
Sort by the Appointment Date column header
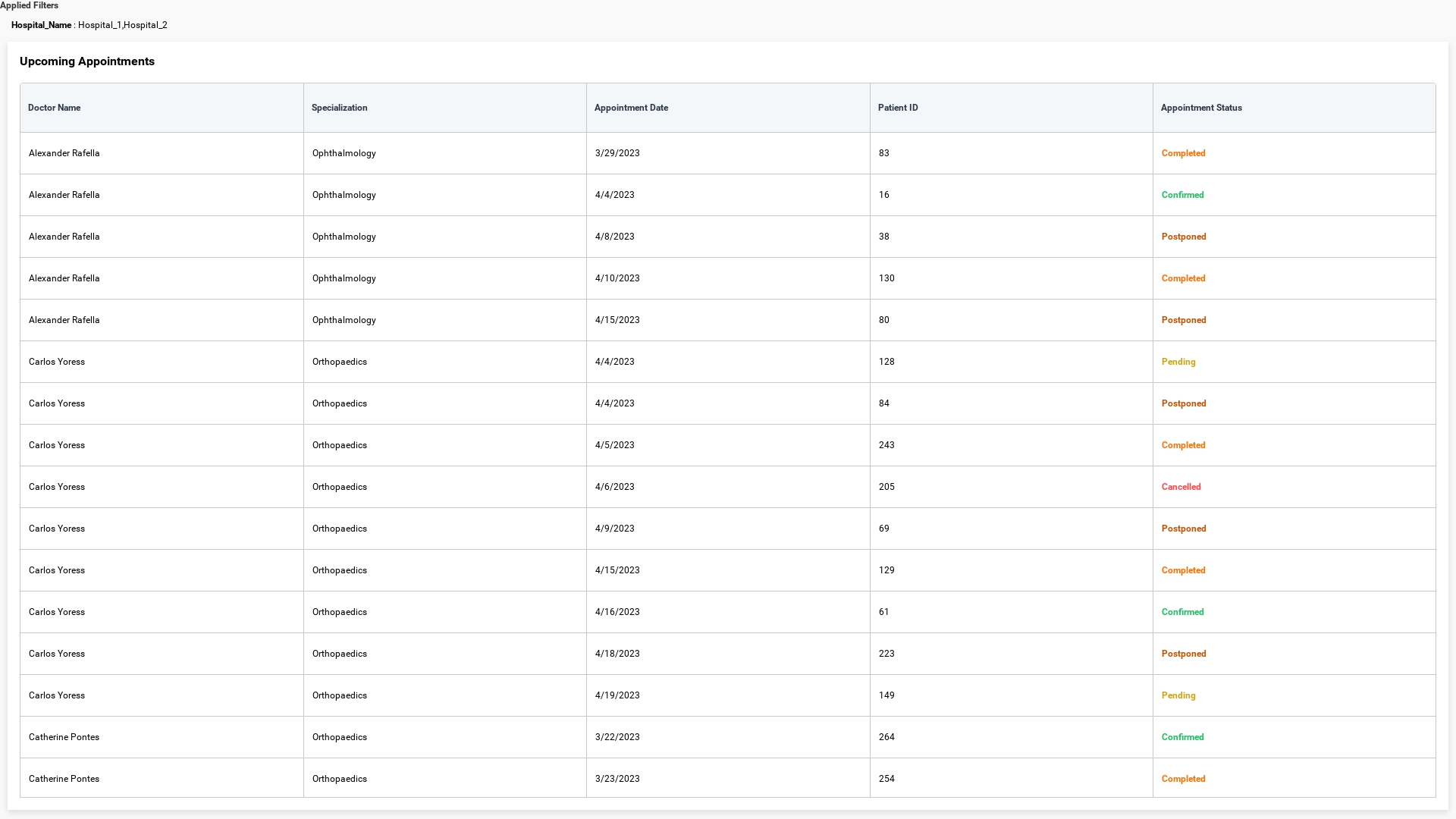(631, 108)
